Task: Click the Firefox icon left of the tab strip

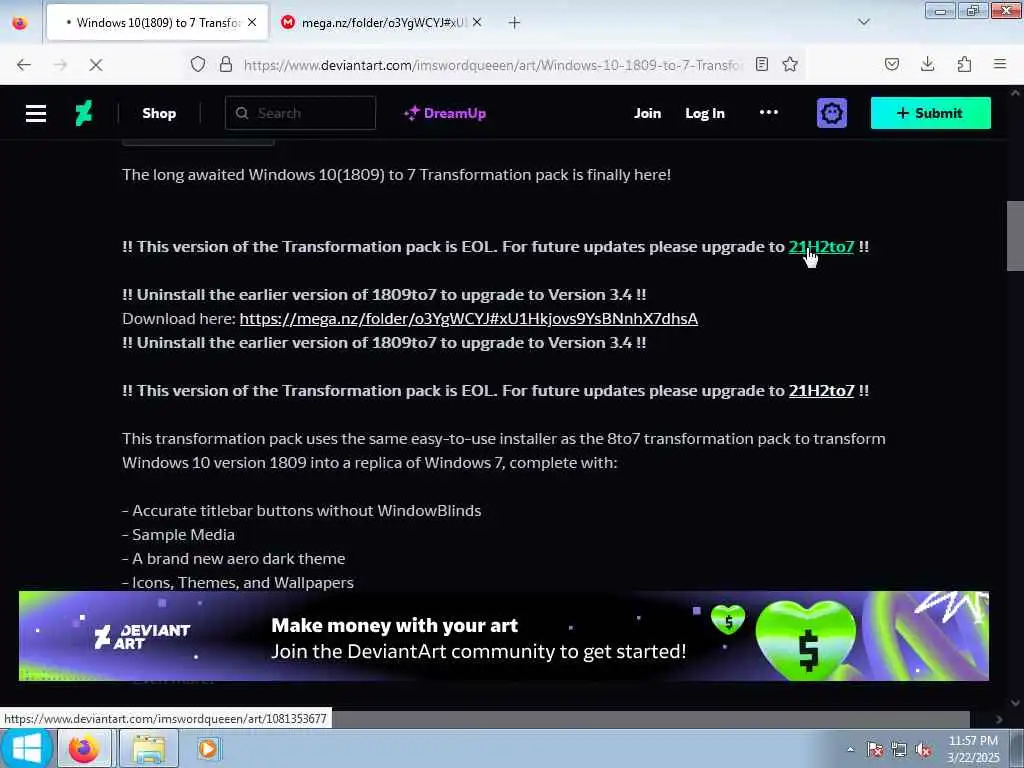Action: click(x=20, y=23)
